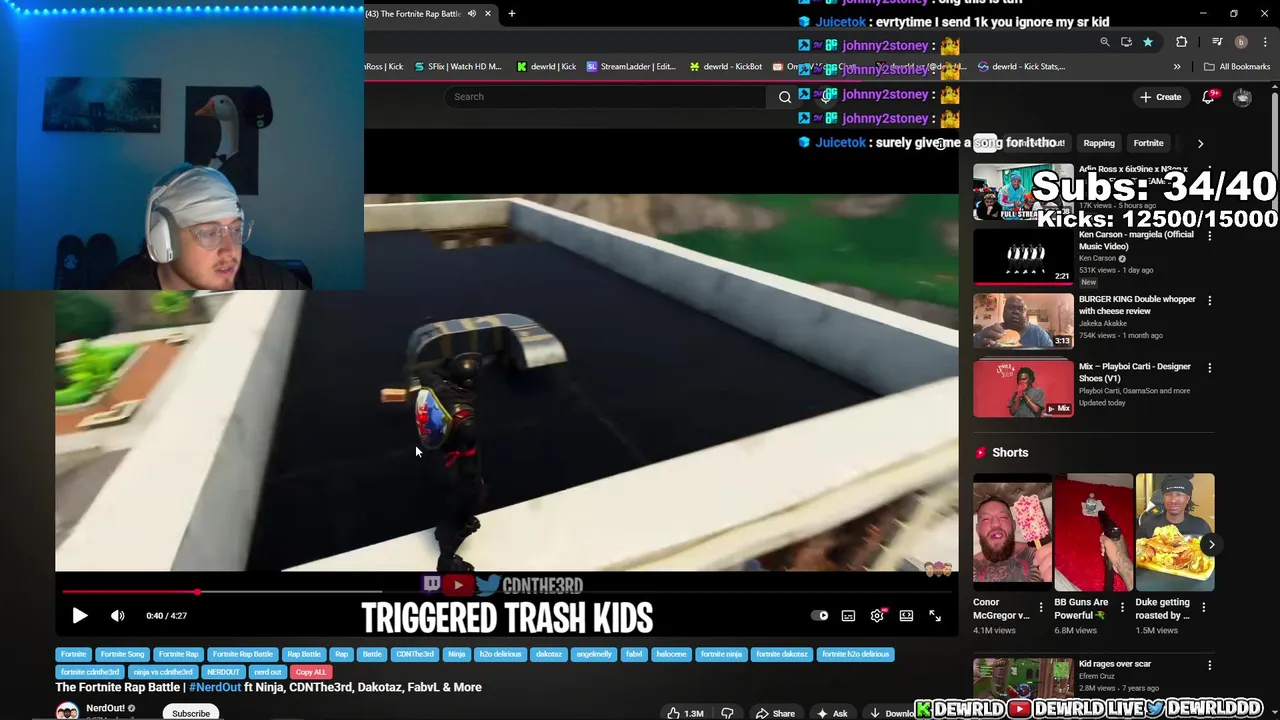Open the SFlix bookmark
1280x720 pixels.
pos(458,67)
